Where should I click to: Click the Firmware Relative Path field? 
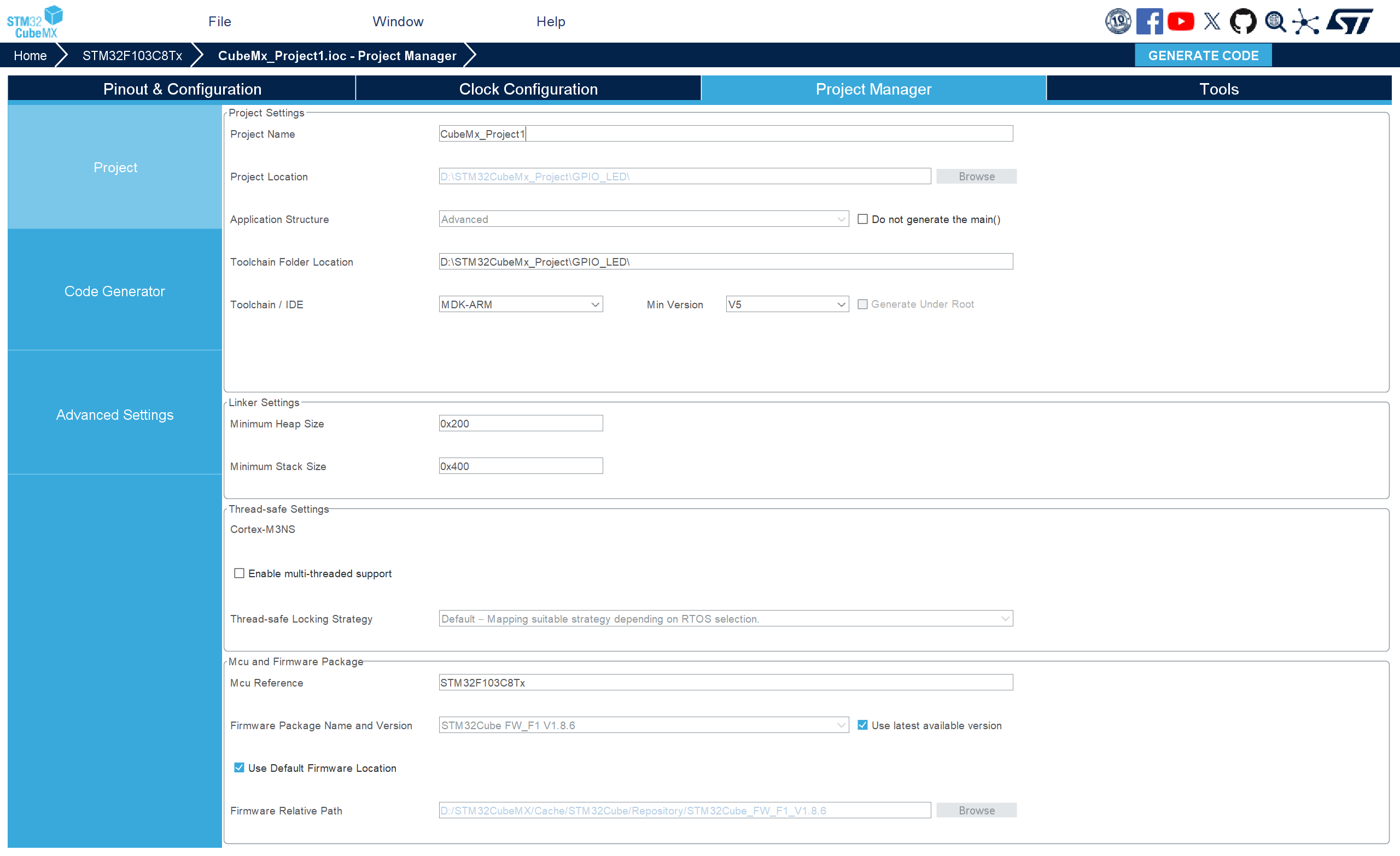point(685,811)
